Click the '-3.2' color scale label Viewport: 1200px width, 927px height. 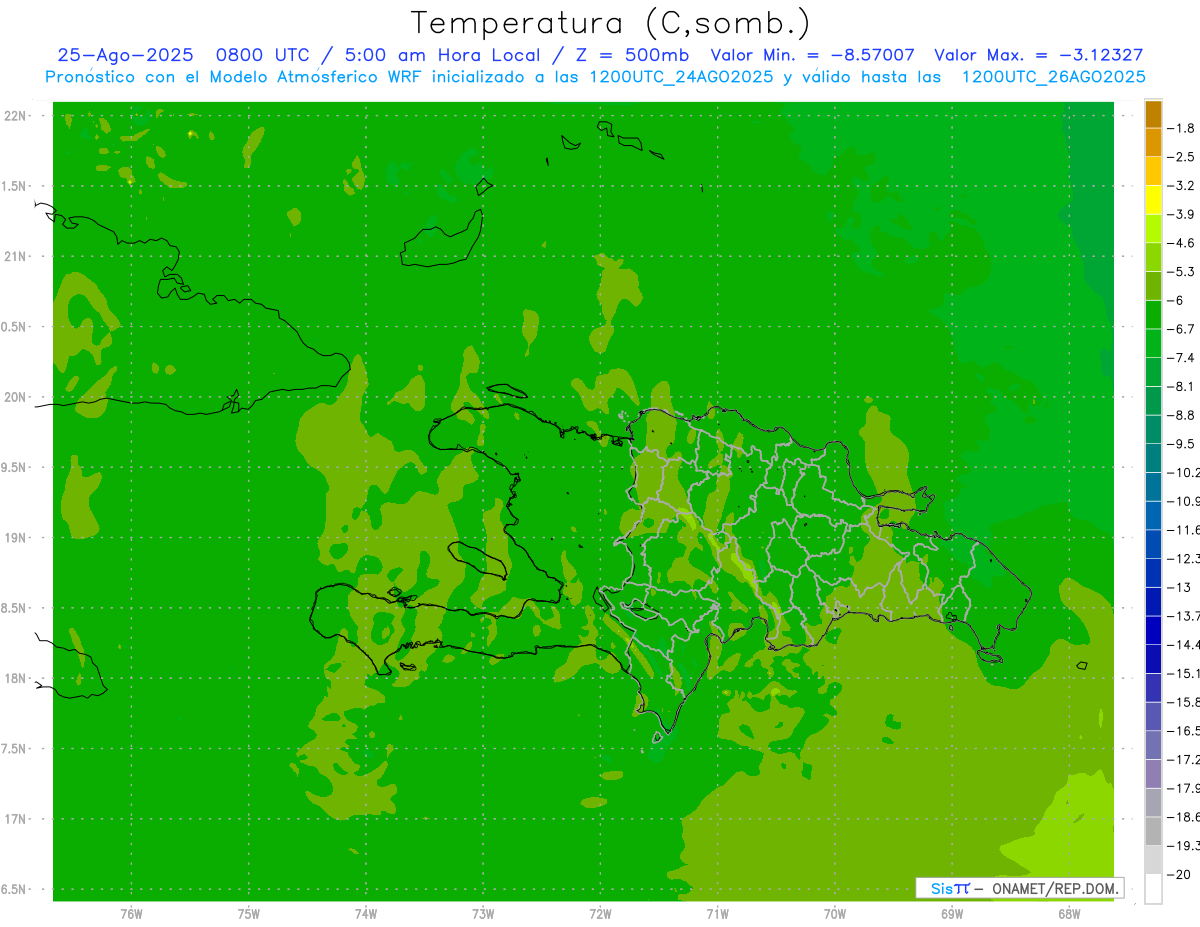click(1181, 185)
